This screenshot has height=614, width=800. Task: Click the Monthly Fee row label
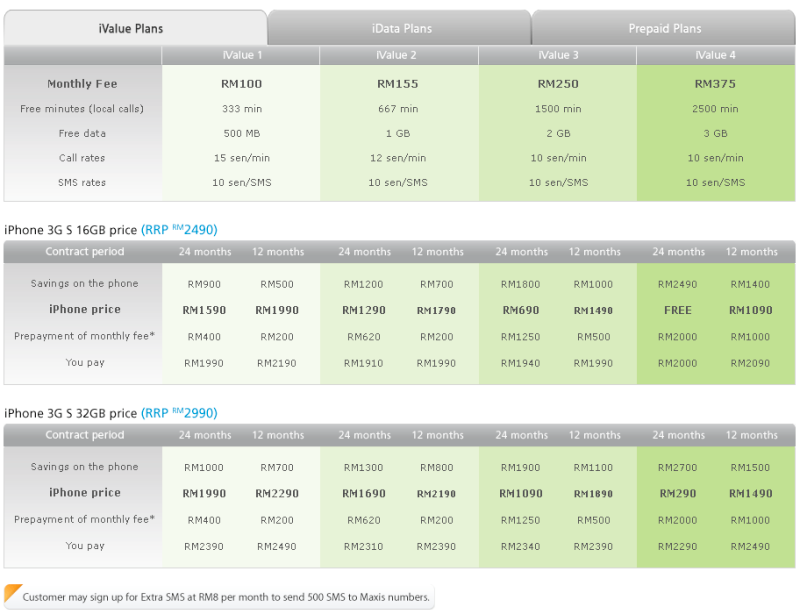[82, 84]
